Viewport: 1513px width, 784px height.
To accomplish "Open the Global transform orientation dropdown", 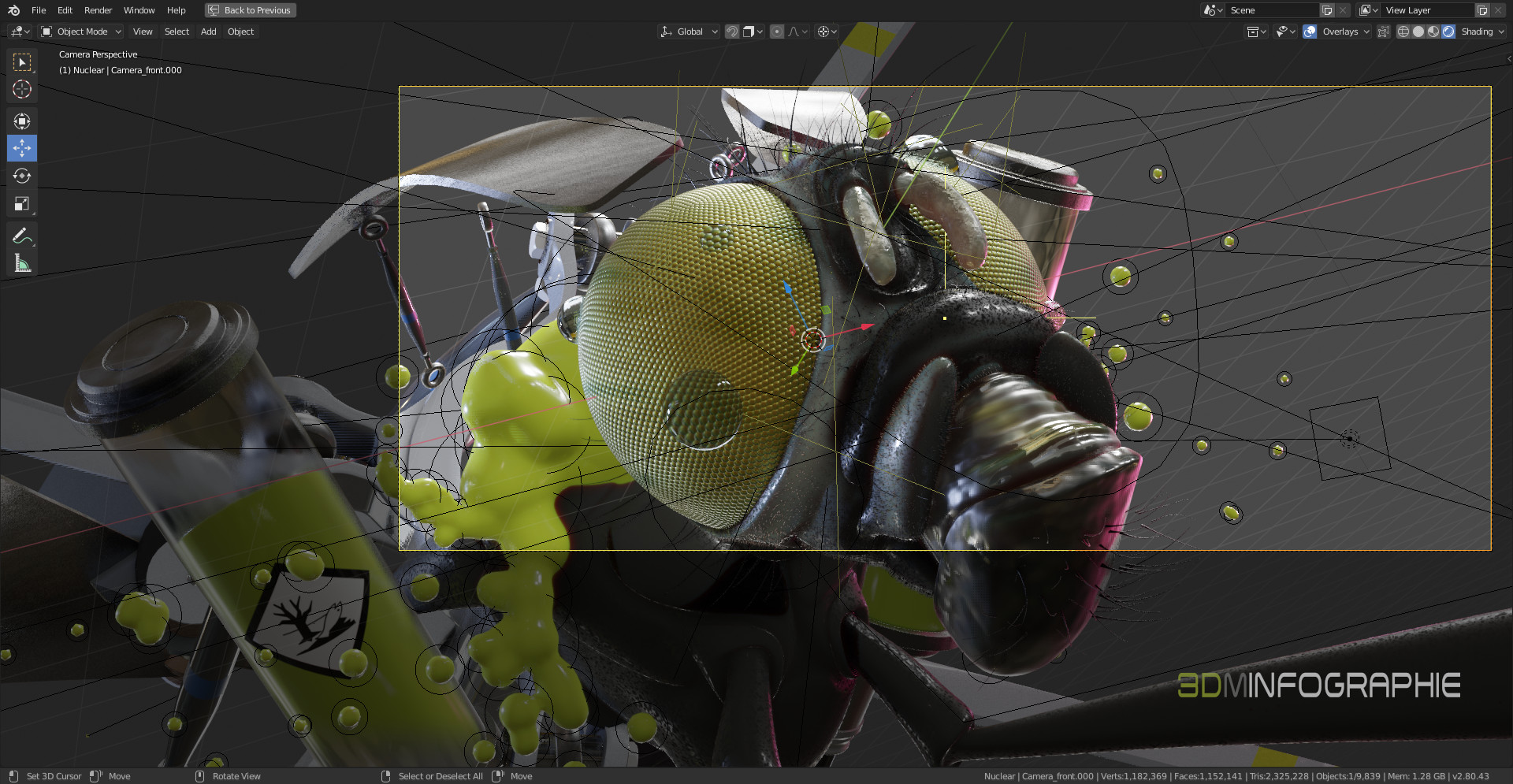I will click(689, 32).
